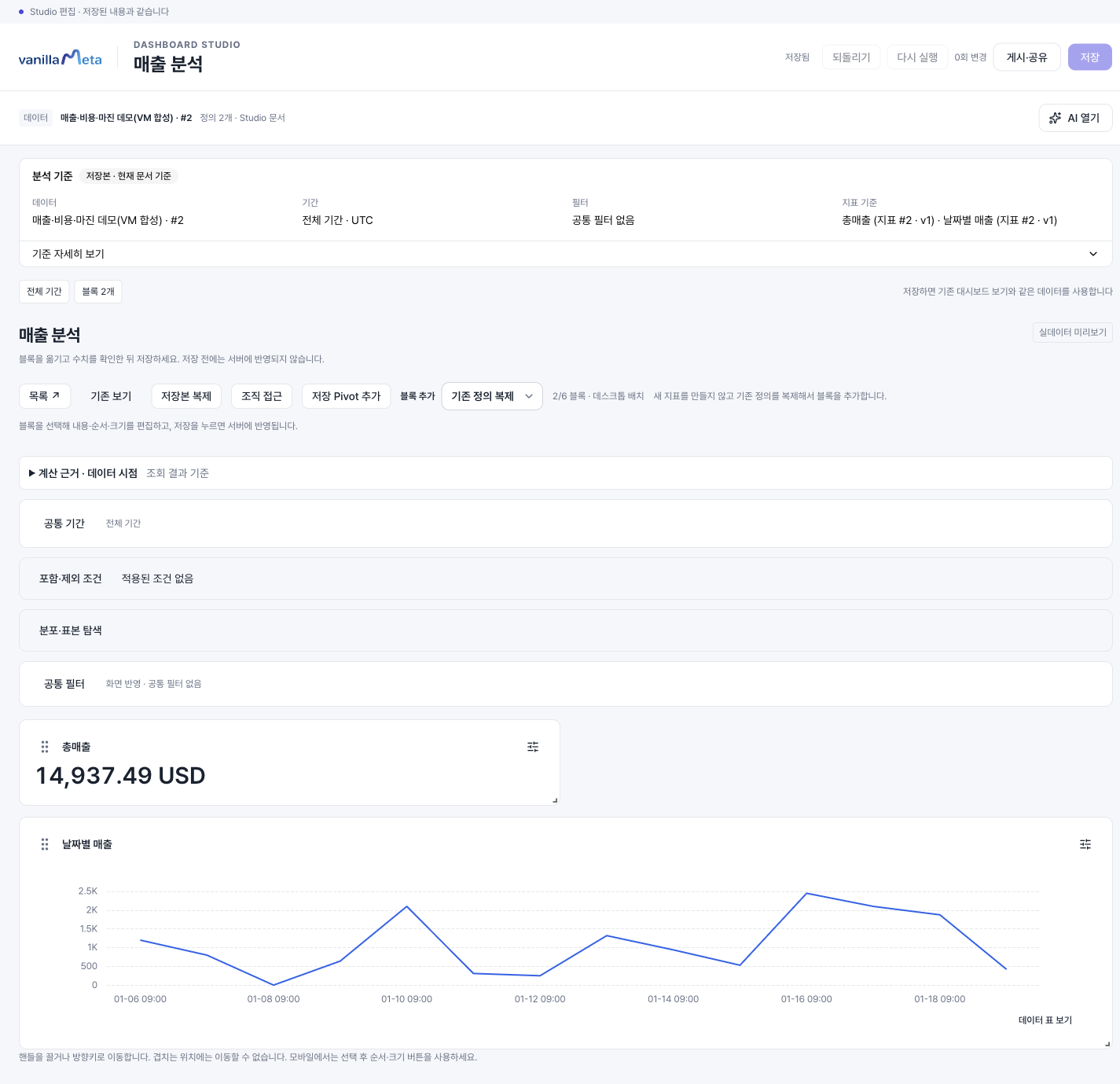Click 실데이터 미리보기 badge

pyautogui.click(x=1072, y=333)
